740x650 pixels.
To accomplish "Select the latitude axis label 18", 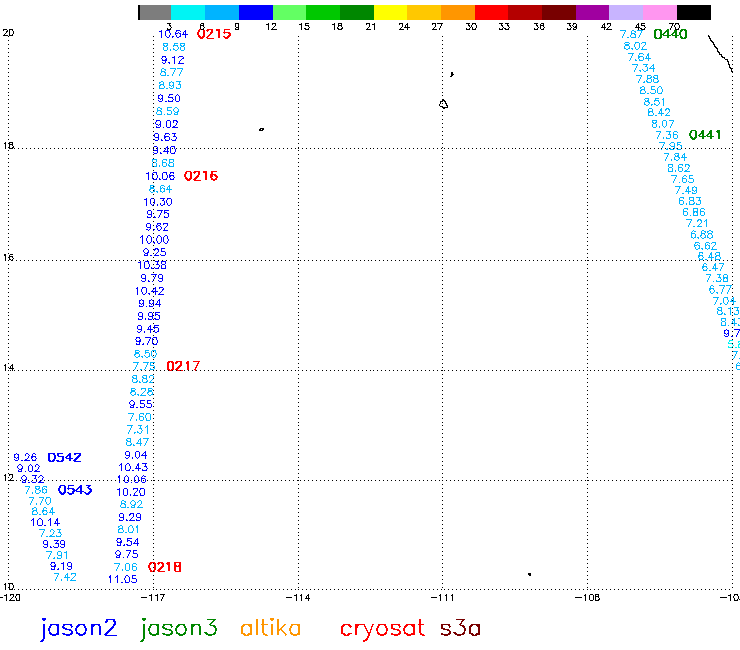I will click(8, 146).
